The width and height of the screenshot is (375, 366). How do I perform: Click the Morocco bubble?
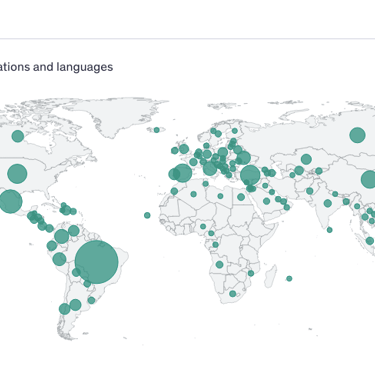[x=174, y=191]
